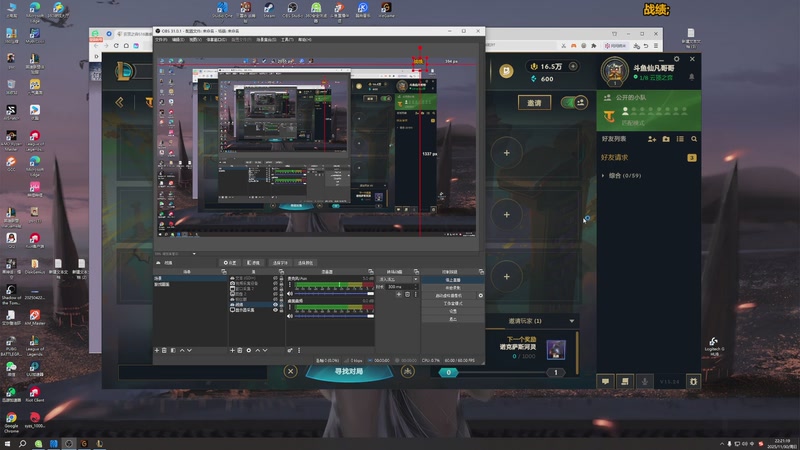This screenshot has width=800, height=450.
Task: Open virtual camera settings gear in OBS controls
Action: pos(481,295)
